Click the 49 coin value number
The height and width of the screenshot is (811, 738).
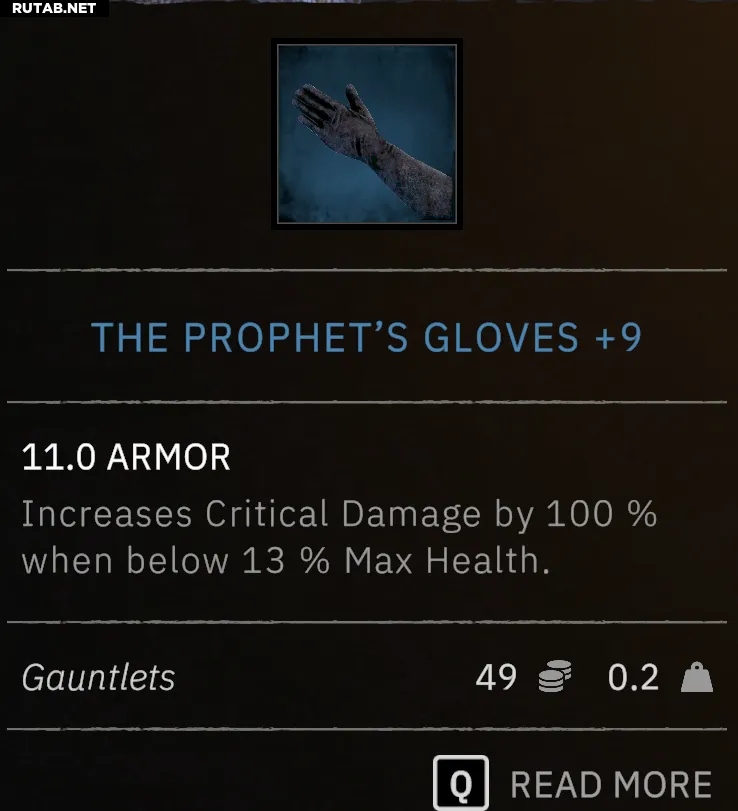pos(496,677)
